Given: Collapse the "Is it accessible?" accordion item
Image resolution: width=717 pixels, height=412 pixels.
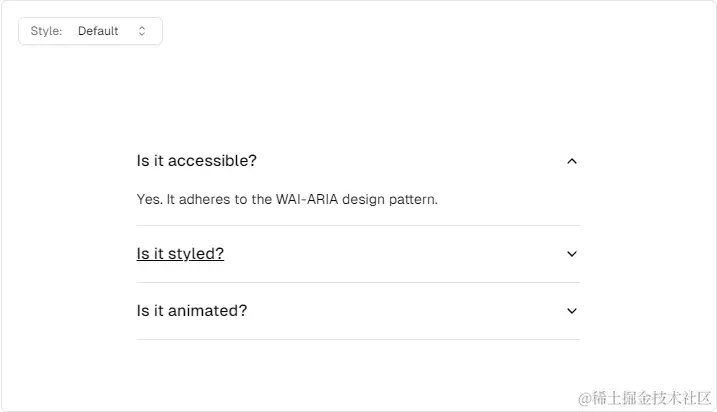Looking at the screenshot, I should 358,161.
